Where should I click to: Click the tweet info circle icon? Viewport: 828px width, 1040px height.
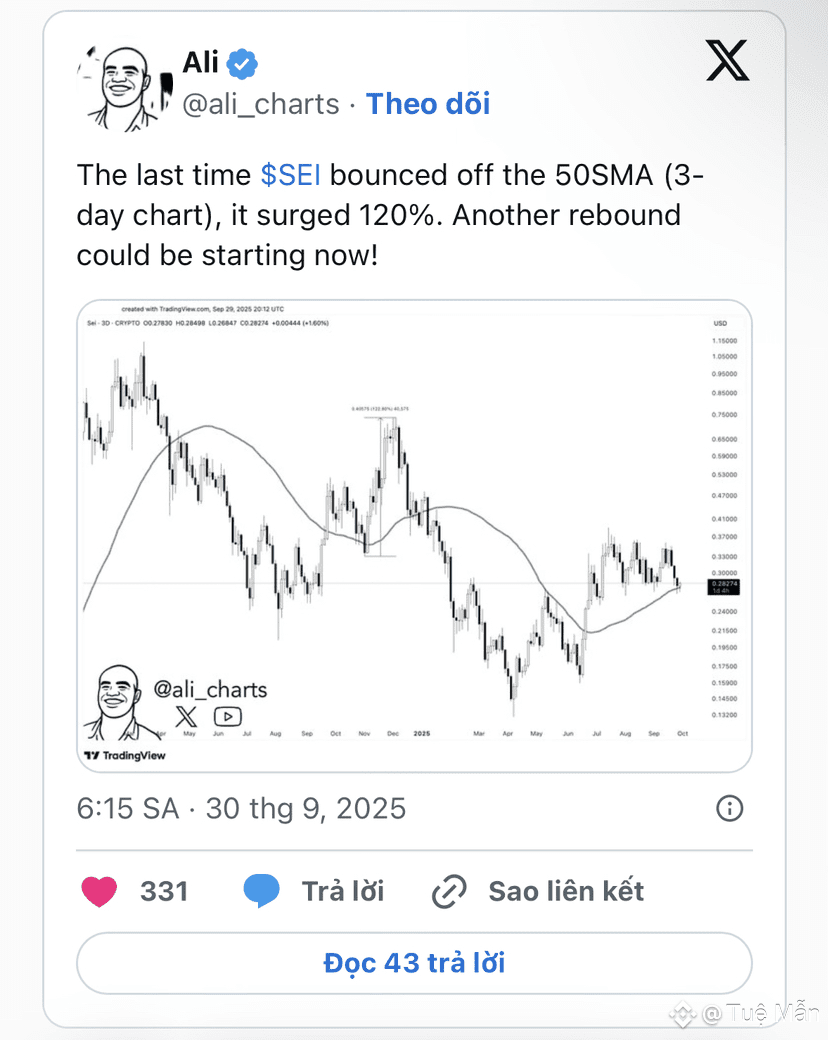[729, 809]
